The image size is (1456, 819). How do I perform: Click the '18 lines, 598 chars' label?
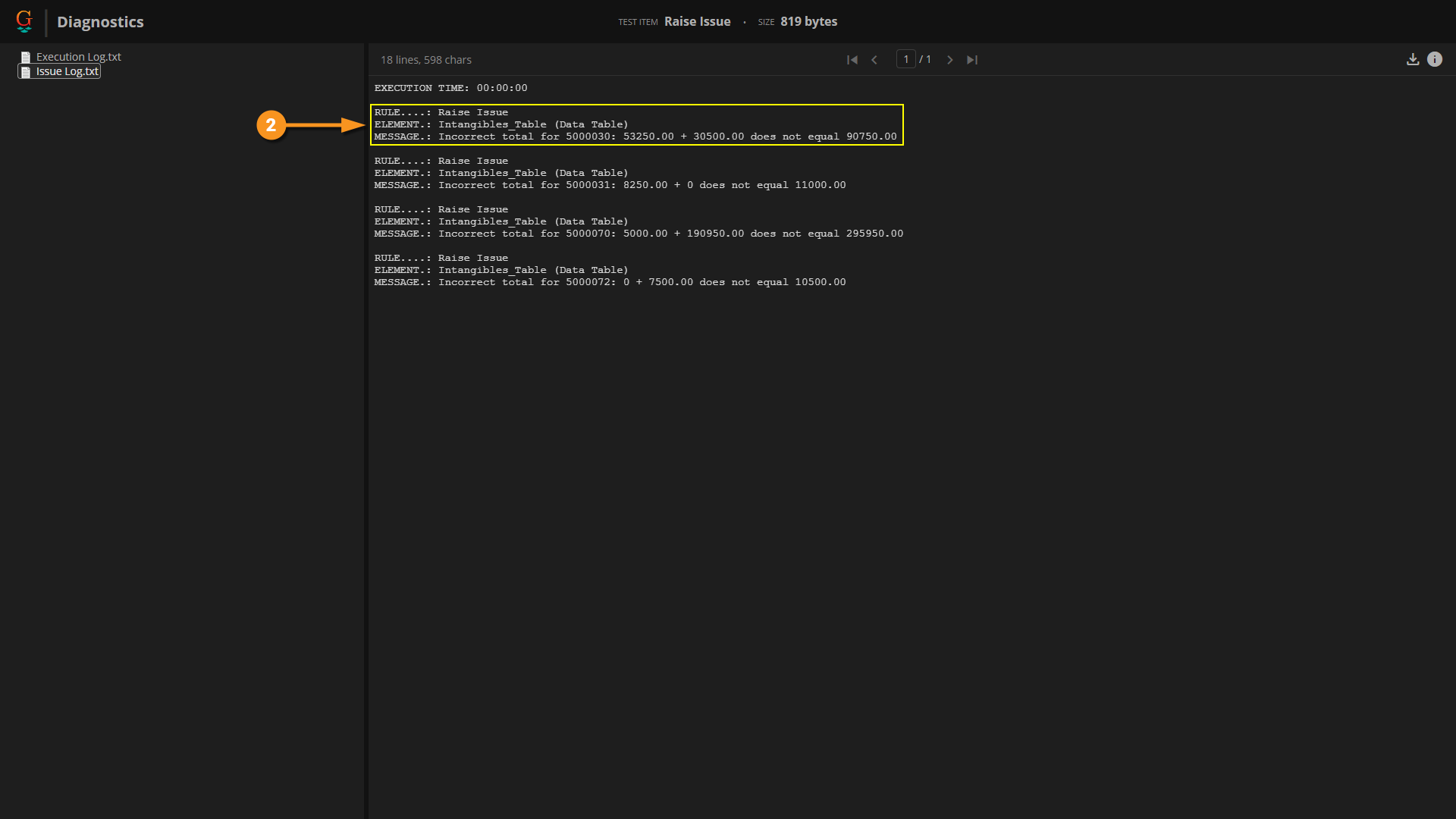coord(425,60)
